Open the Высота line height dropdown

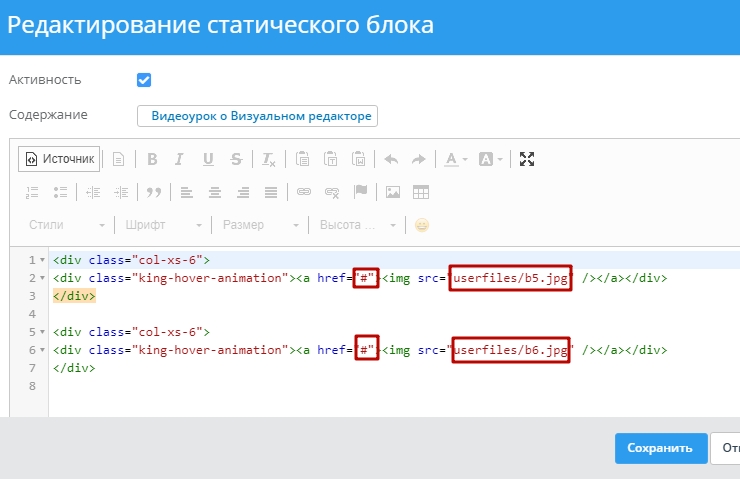[x=357, y=225]
